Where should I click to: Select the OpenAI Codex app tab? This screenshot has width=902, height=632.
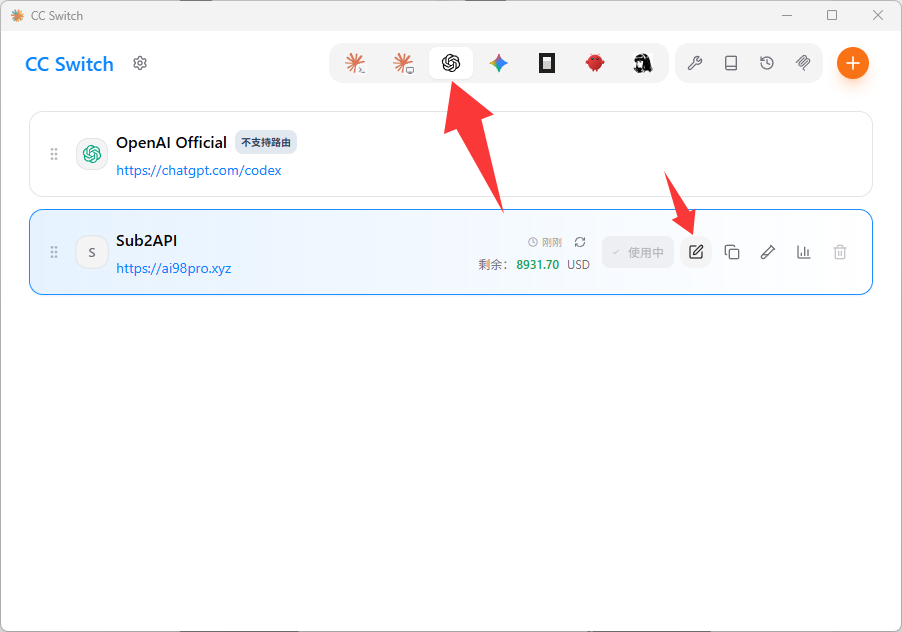click(x=451, y=63)
